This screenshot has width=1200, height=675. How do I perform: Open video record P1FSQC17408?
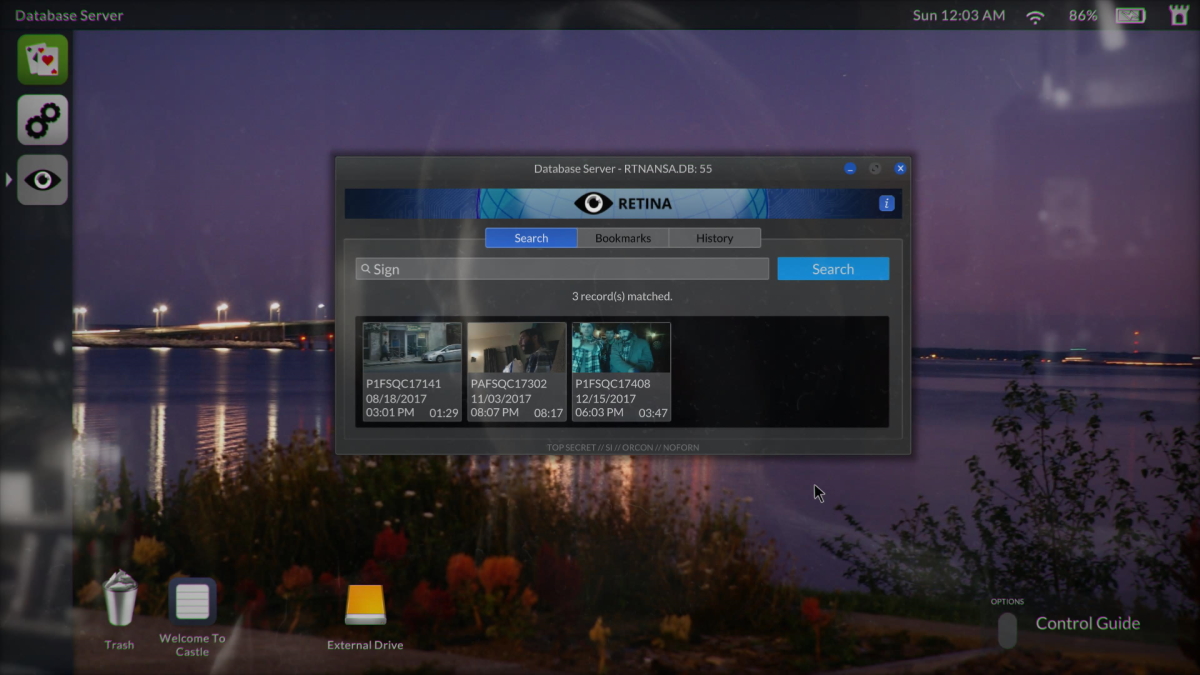pyautogui.click(x=621, y=371)
